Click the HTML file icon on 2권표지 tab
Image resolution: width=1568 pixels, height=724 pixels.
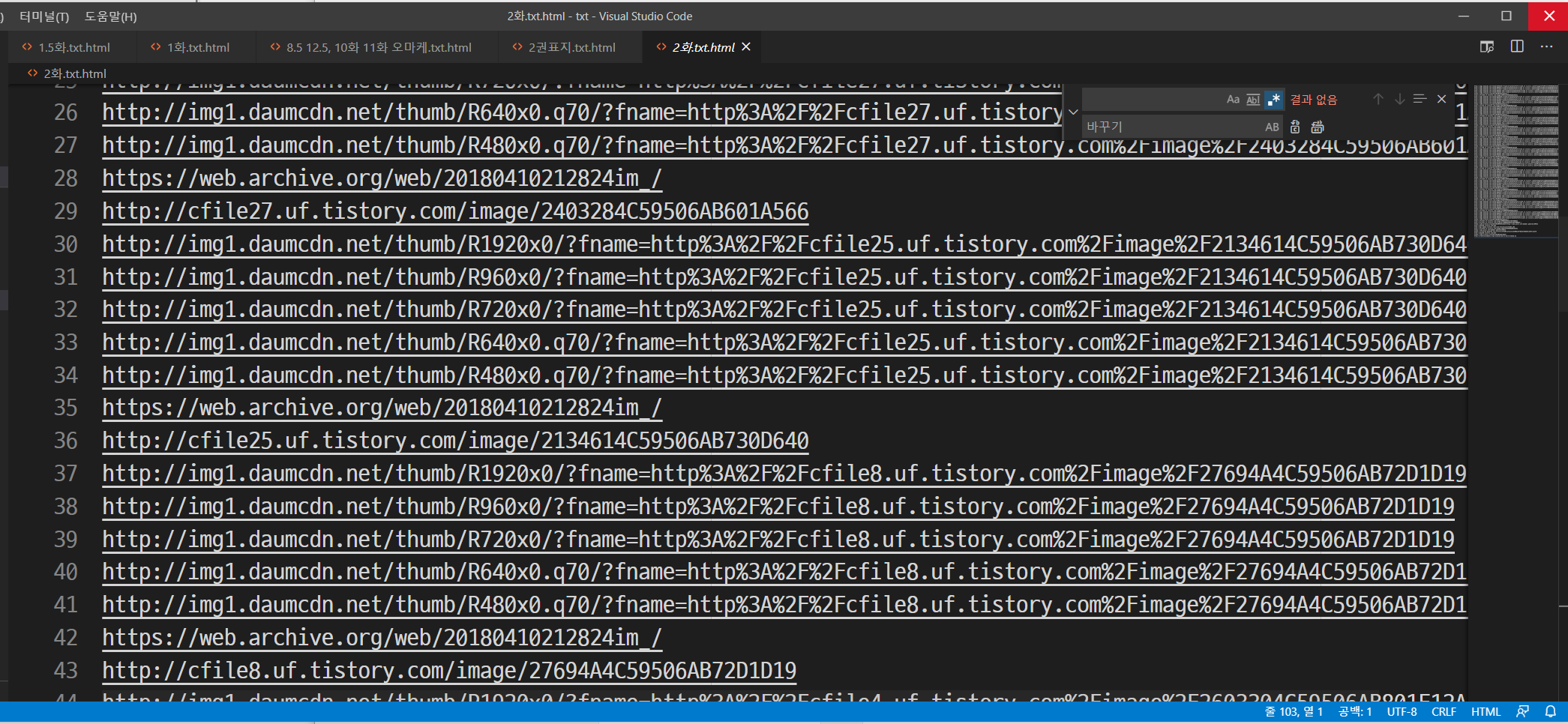(x=517, y=46)
